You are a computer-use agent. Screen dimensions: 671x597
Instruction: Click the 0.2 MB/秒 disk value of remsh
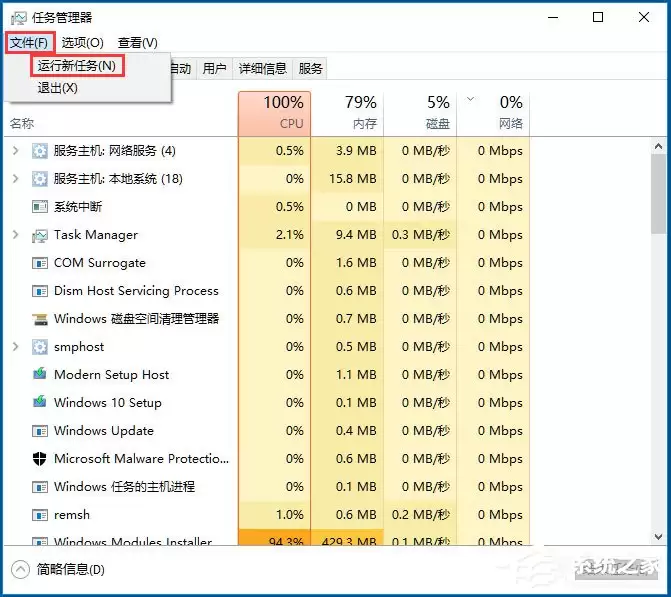pyautogui.click(x=421, y=515)
